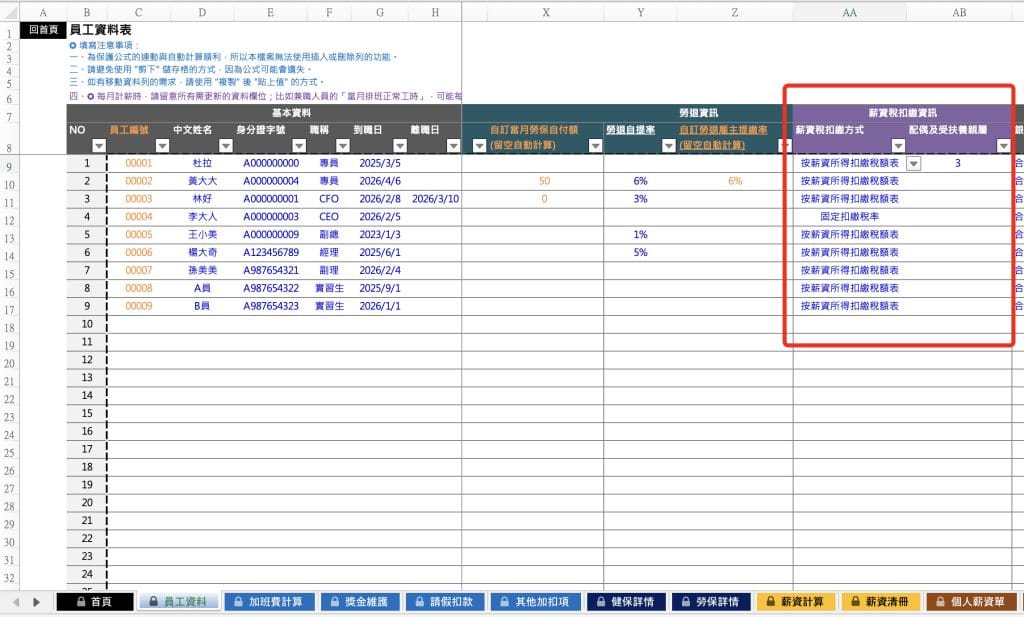Switch to the 薪資清冊 sheet tab
This screenshot has height=617, width=1024.
(880, 601)
